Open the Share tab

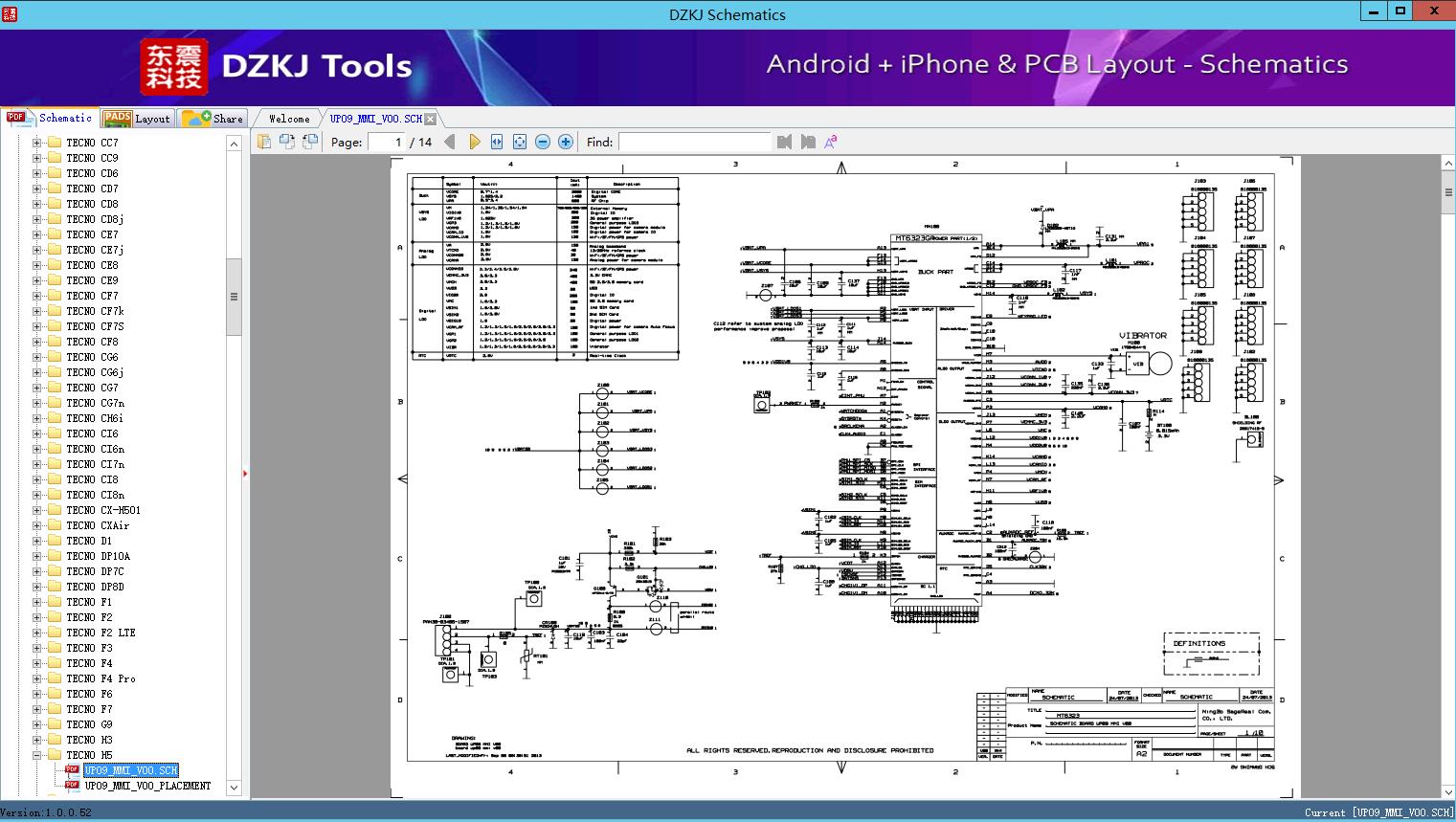point(213,119)
